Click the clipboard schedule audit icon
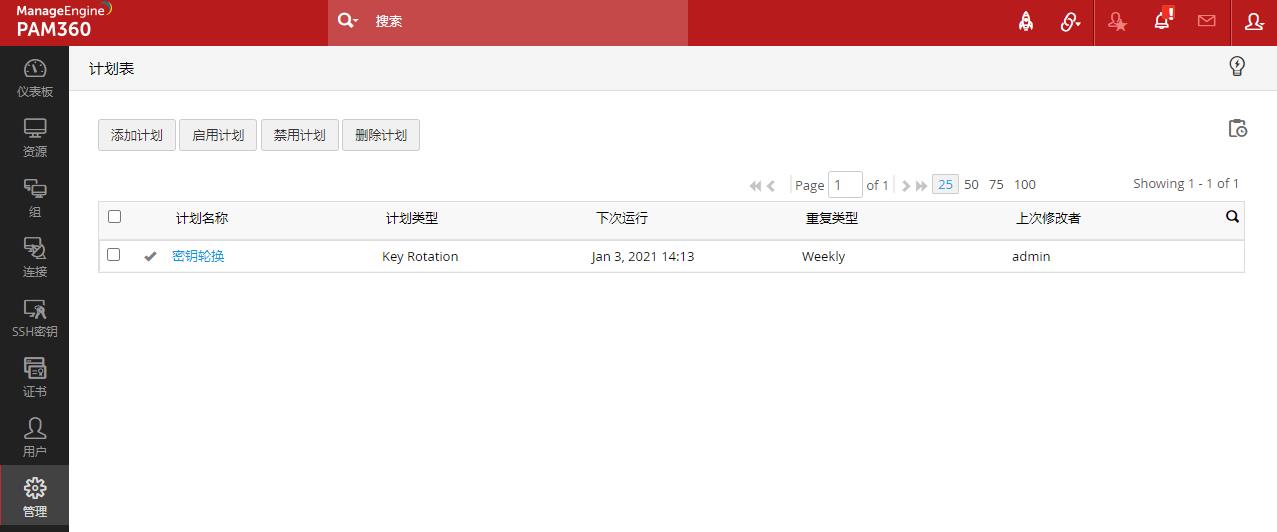The height and width of the screenshot is (532, 1277). click(x=1237, y=128)
